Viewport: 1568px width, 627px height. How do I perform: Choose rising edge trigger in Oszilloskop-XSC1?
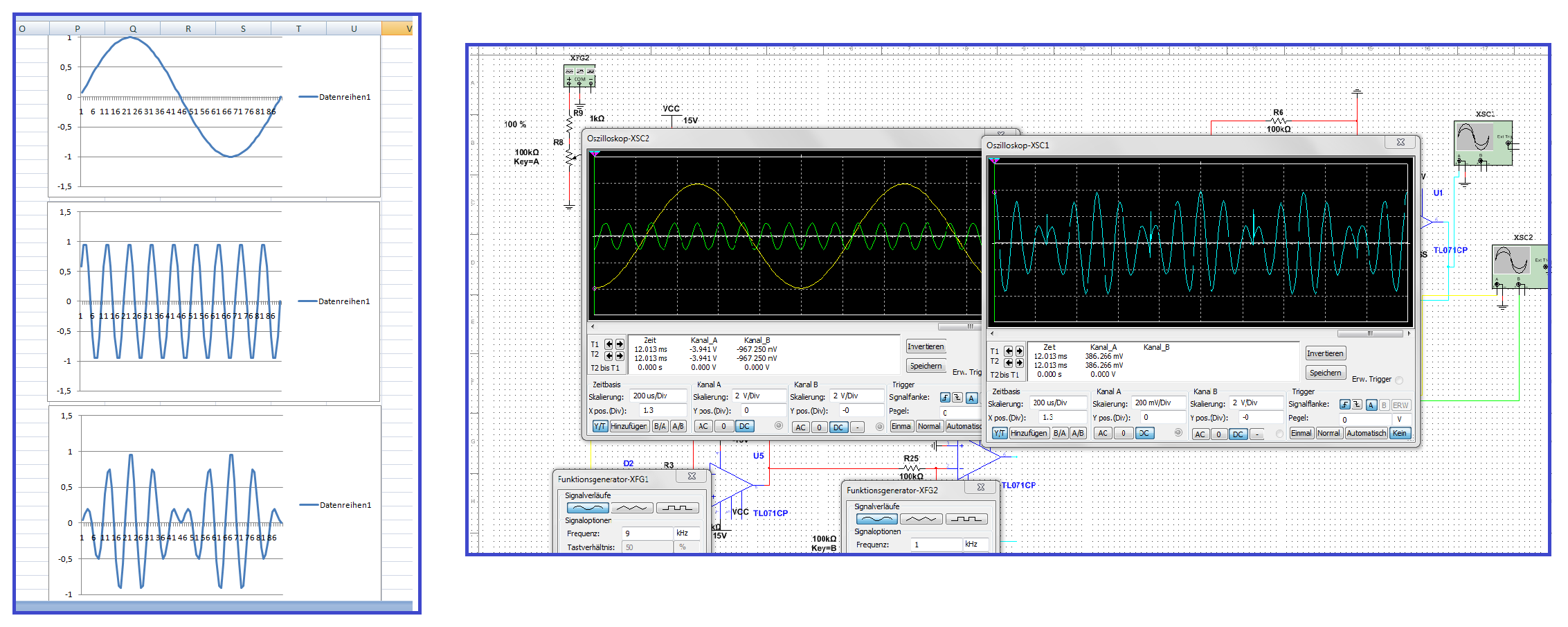pos(1344,405)
